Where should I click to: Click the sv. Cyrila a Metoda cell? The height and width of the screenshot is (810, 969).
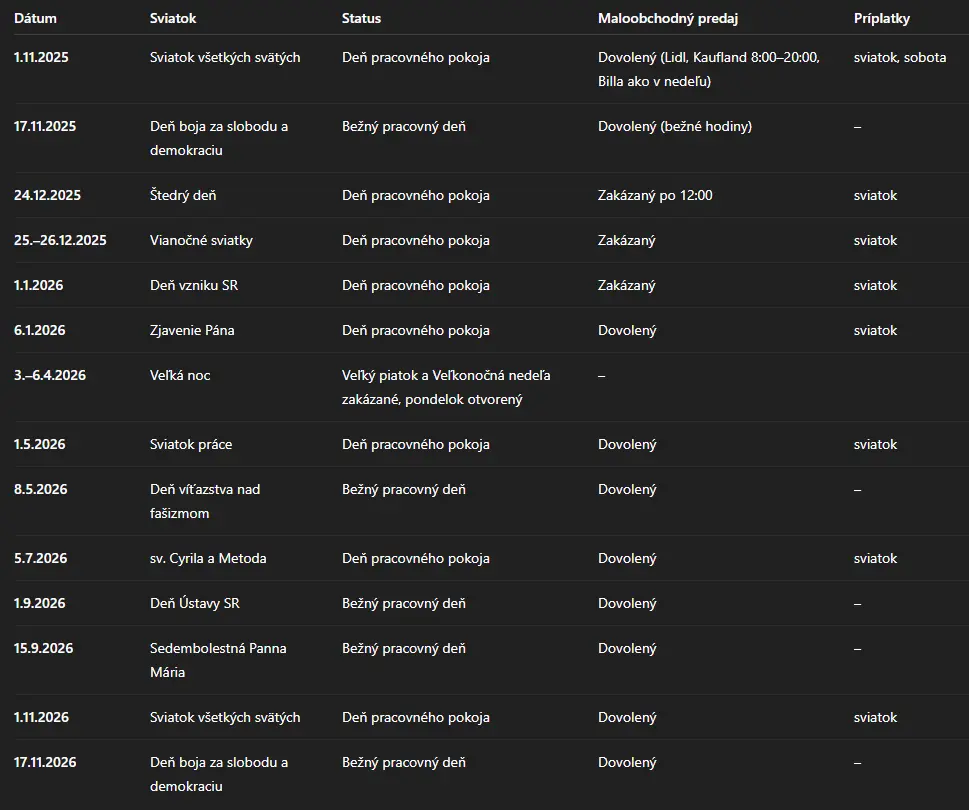(208, 558)
